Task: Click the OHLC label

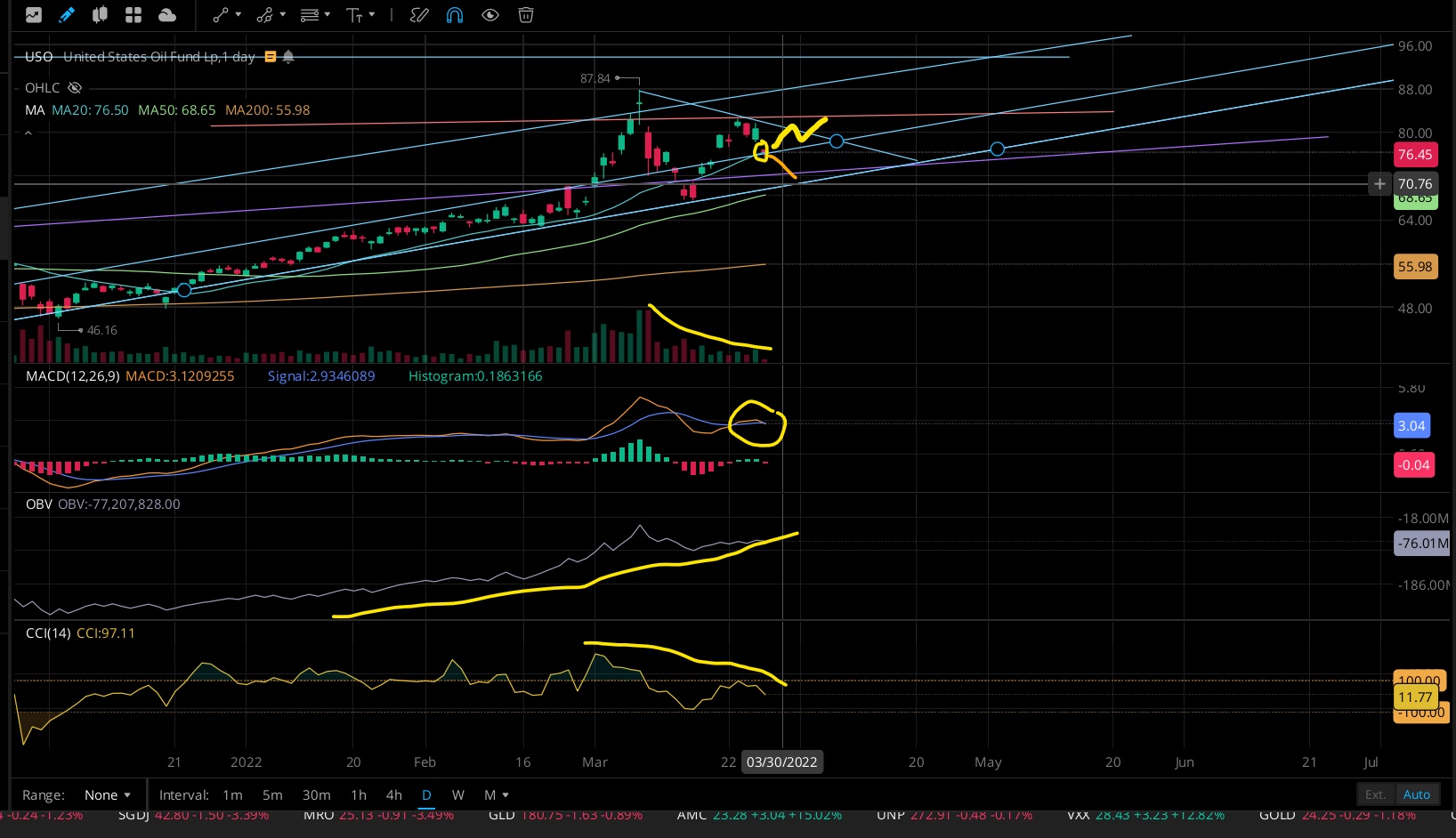Action: [x=42, y=88]
